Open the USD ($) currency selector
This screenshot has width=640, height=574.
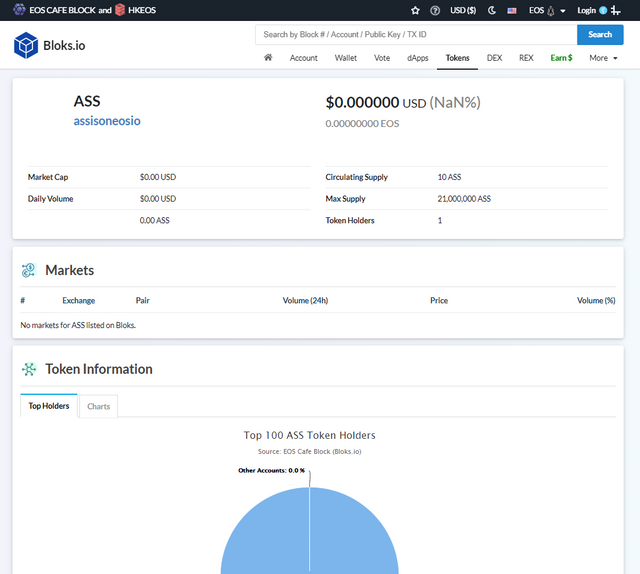click(463, 10)
